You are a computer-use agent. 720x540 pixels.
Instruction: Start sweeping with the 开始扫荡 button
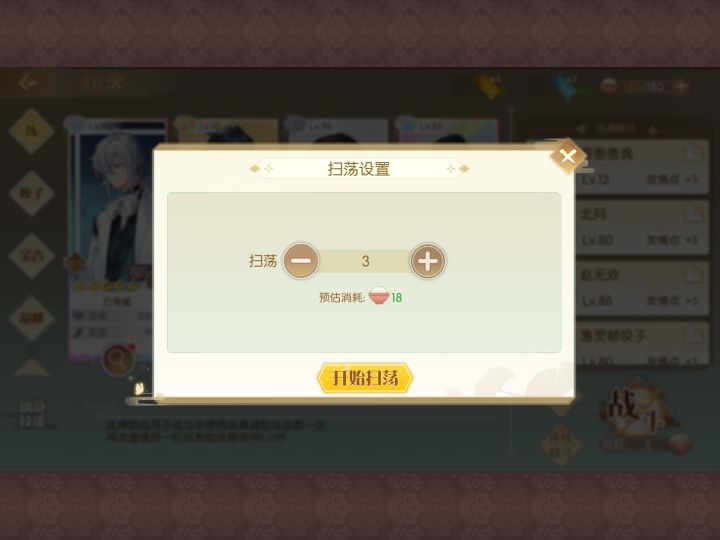point(365,378)
